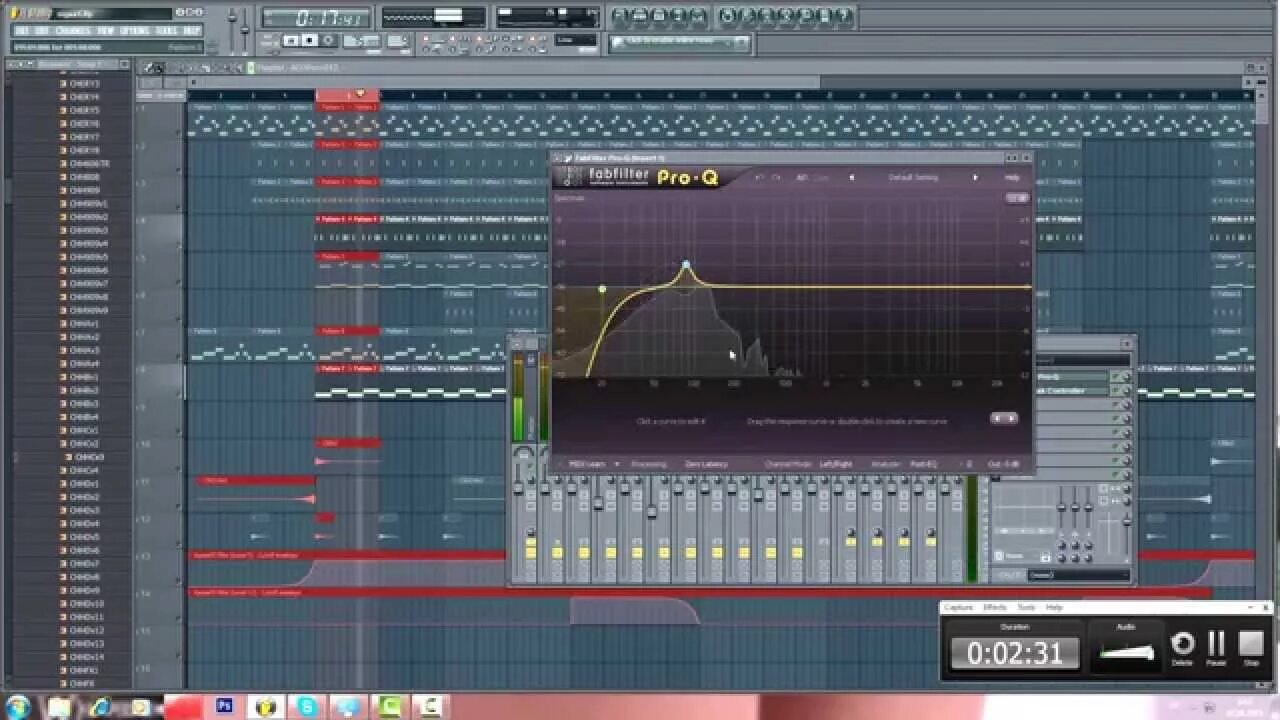Click the Pro-Q Out 0 dB readout

(1004, 464)
